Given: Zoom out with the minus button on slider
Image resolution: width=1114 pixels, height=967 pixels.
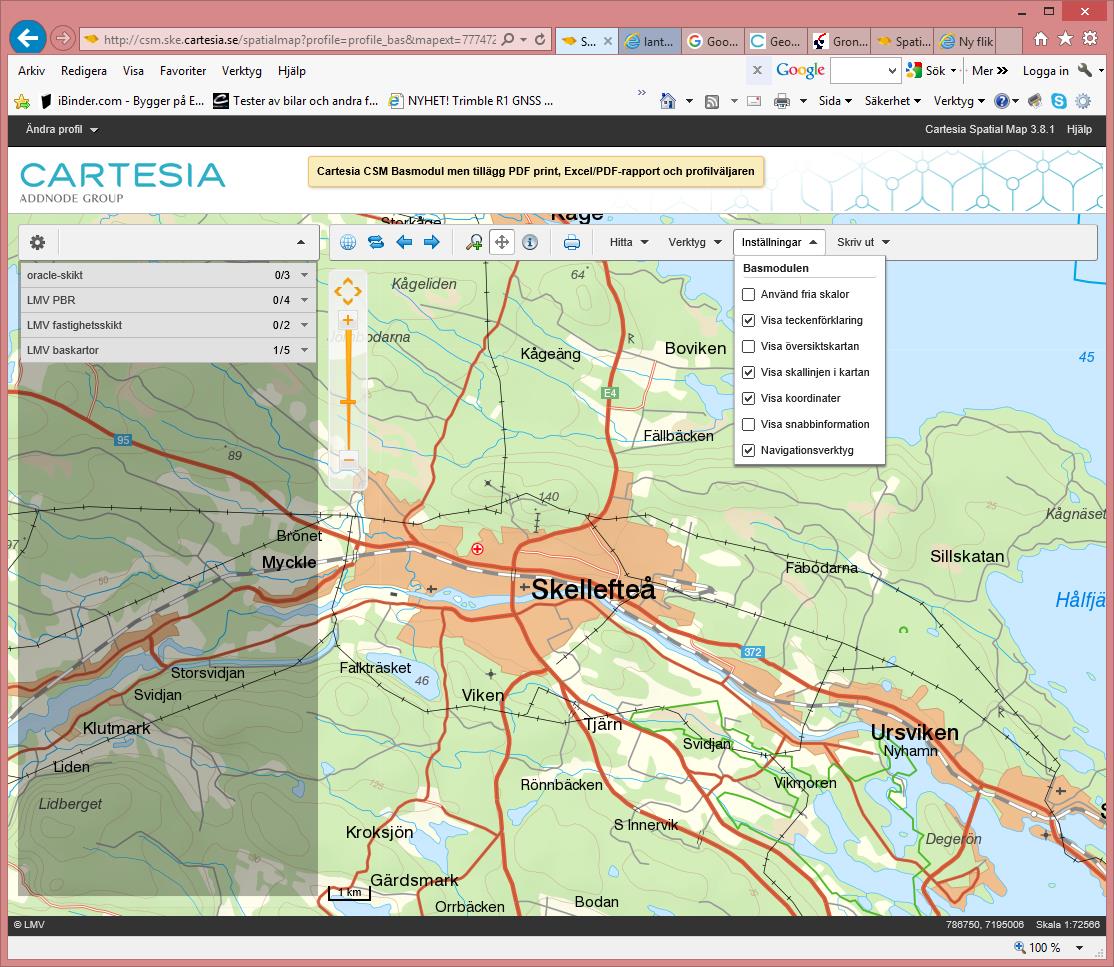Looking at the screenshot, I should click(x=348, y=459).
